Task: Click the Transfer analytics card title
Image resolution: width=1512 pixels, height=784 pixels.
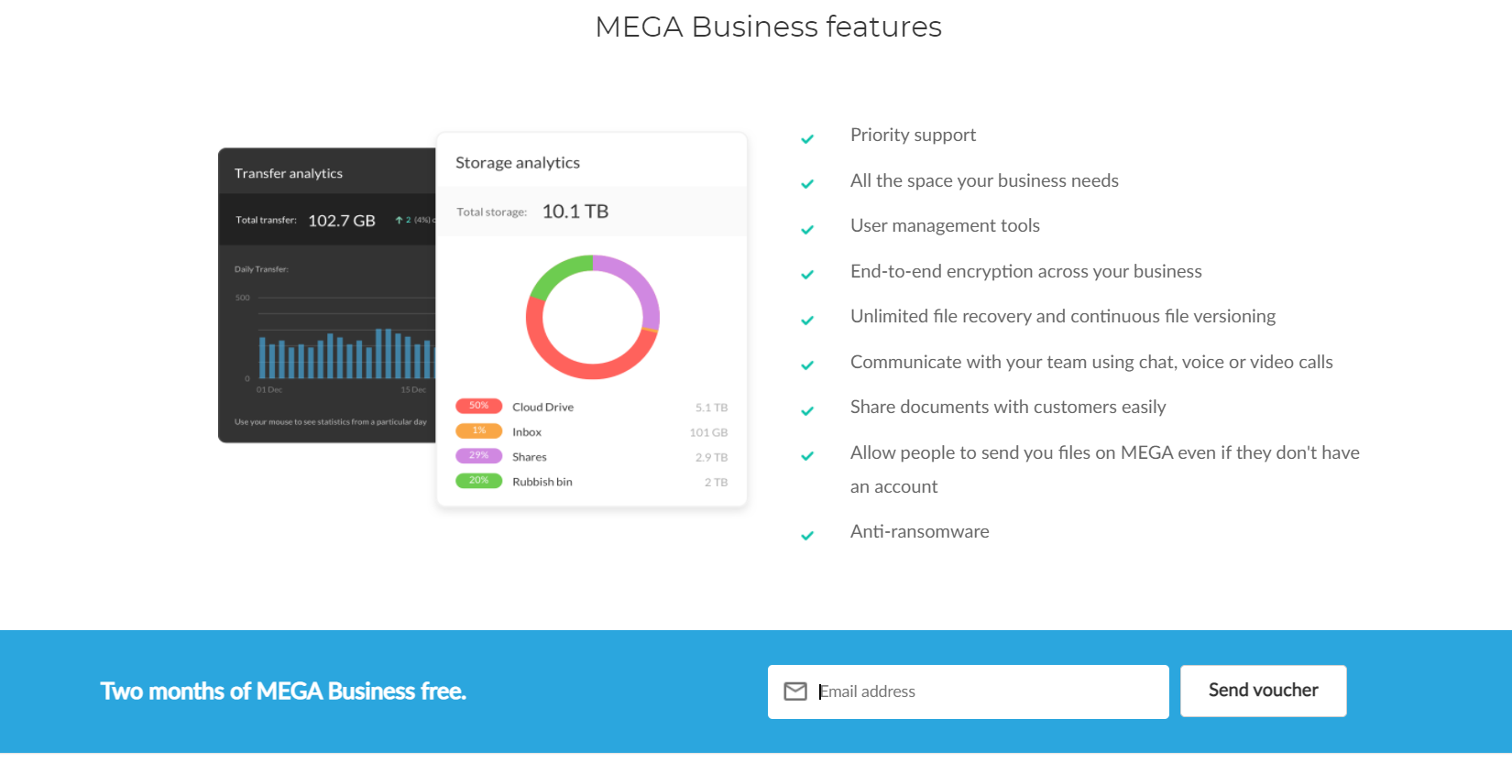Action: [289, 173]
